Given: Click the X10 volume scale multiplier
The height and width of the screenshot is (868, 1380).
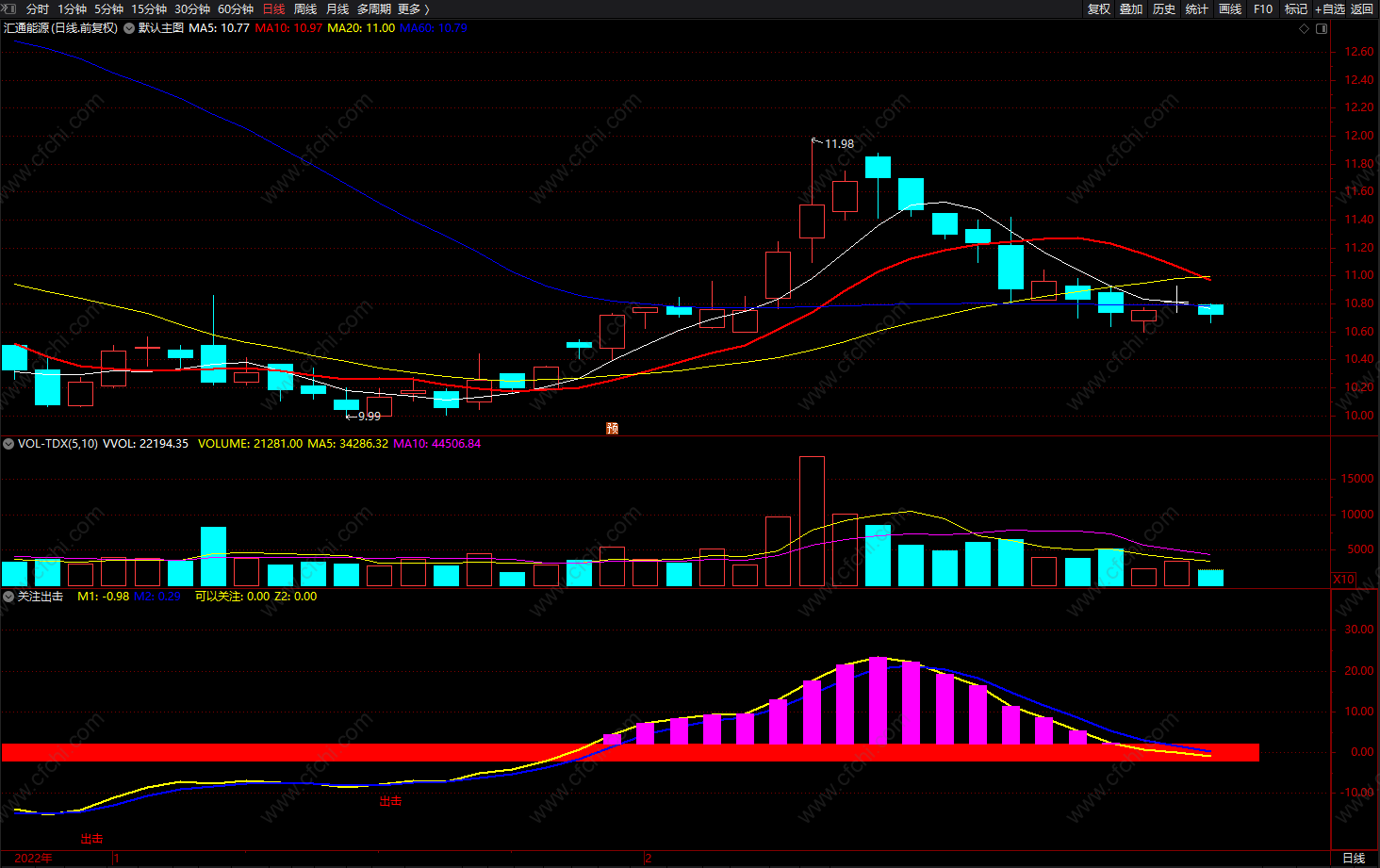Looking at the screenshot, I should click(1344, 580).
